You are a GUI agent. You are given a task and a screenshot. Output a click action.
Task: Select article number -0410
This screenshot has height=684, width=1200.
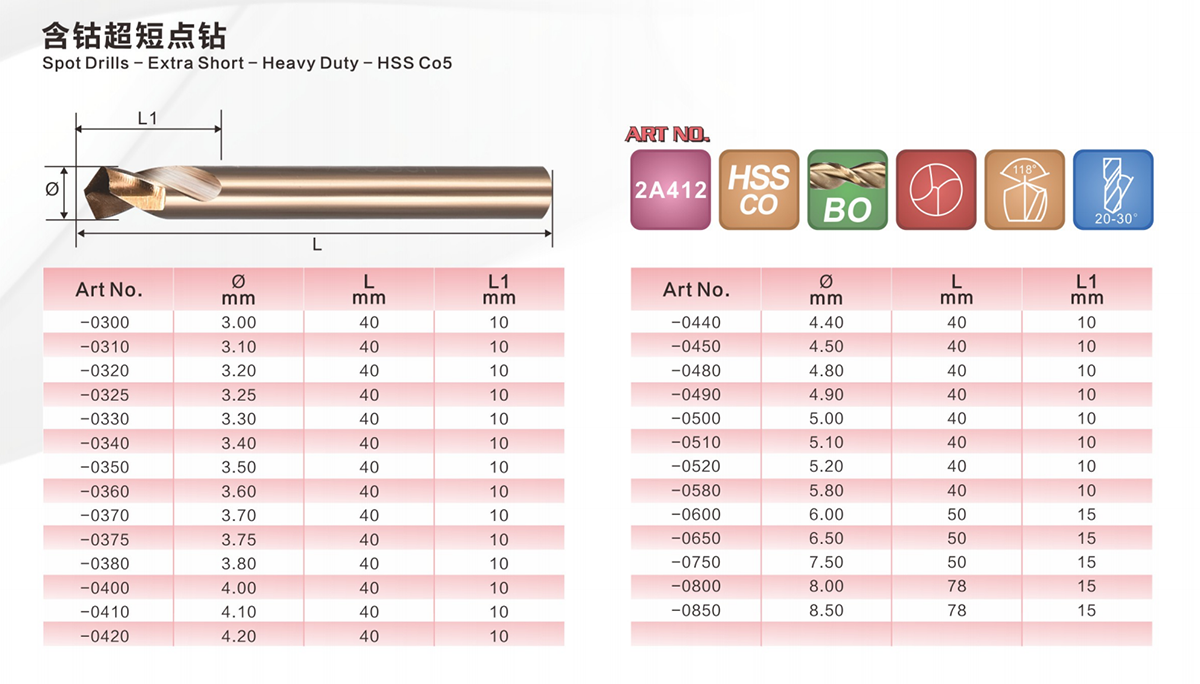tap(104, 612)
